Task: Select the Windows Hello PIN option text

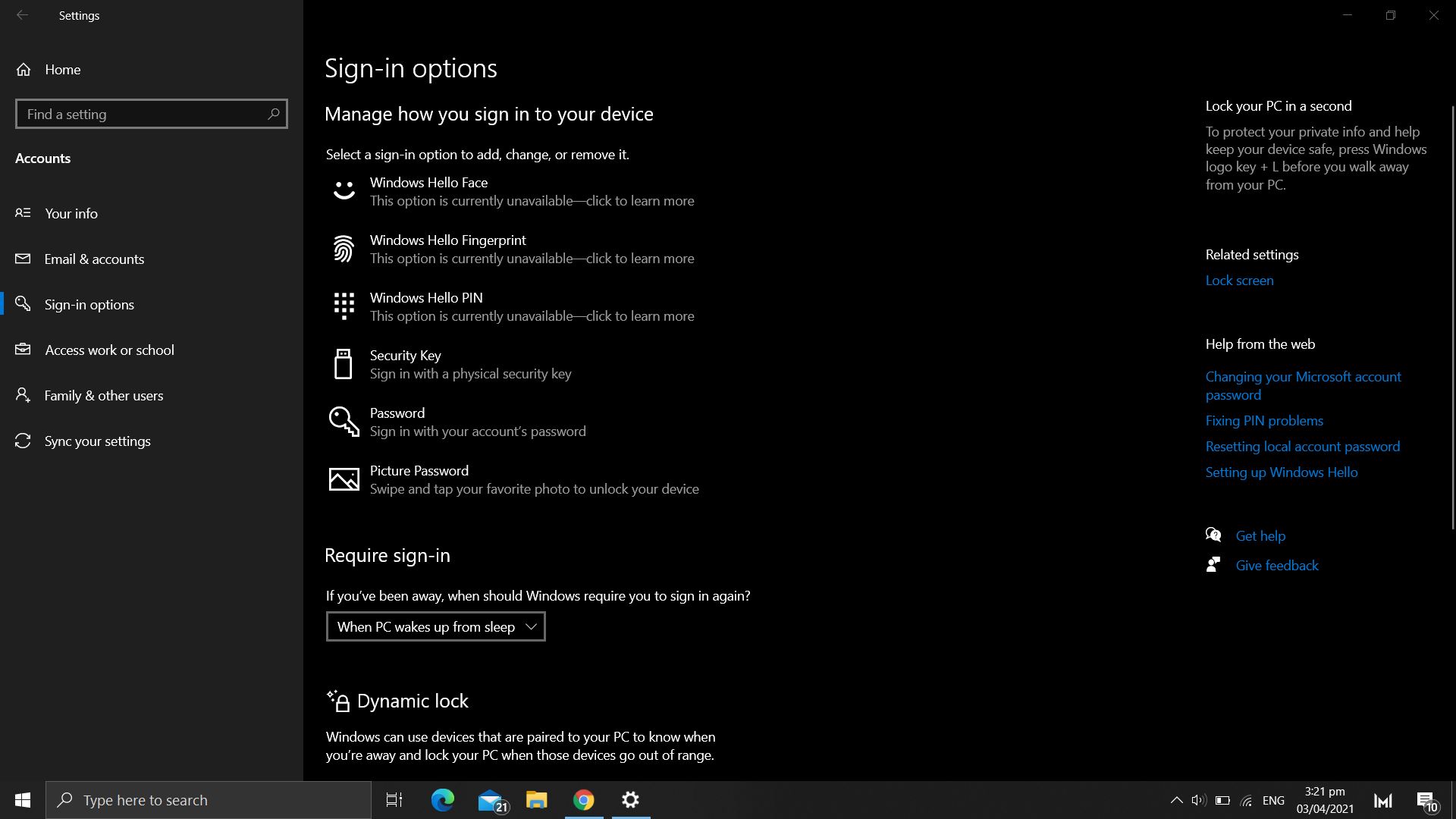Action: (x=426, y=297)
